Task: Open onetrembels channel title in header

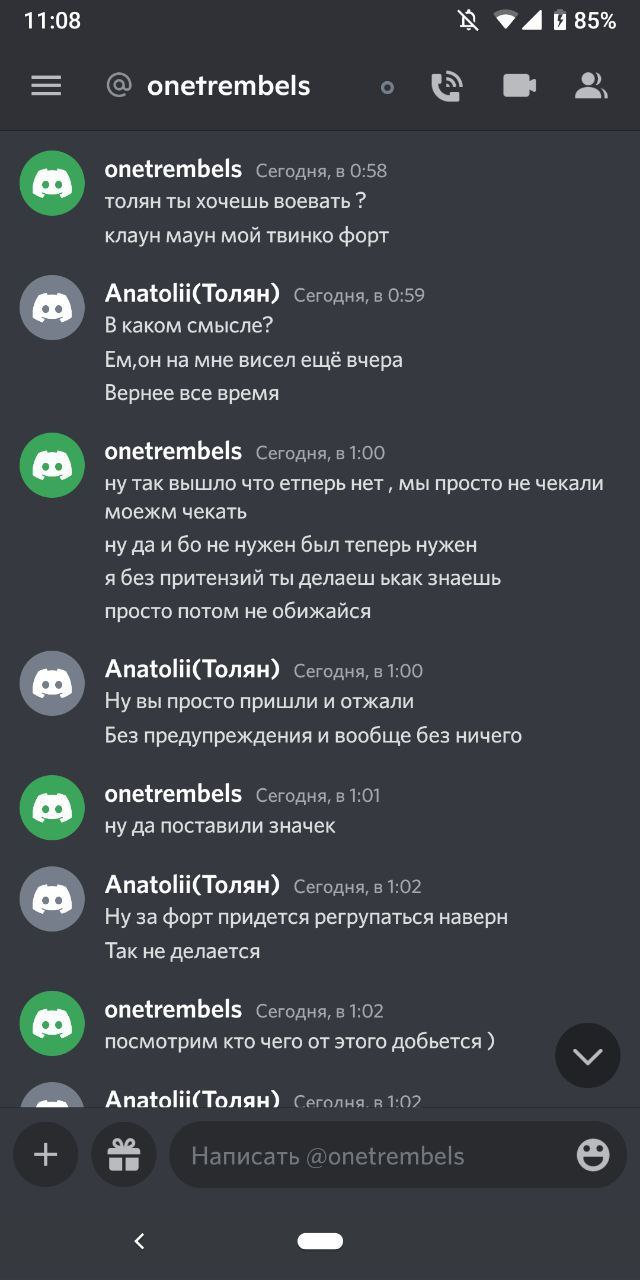Action: (x=228, y=86)
